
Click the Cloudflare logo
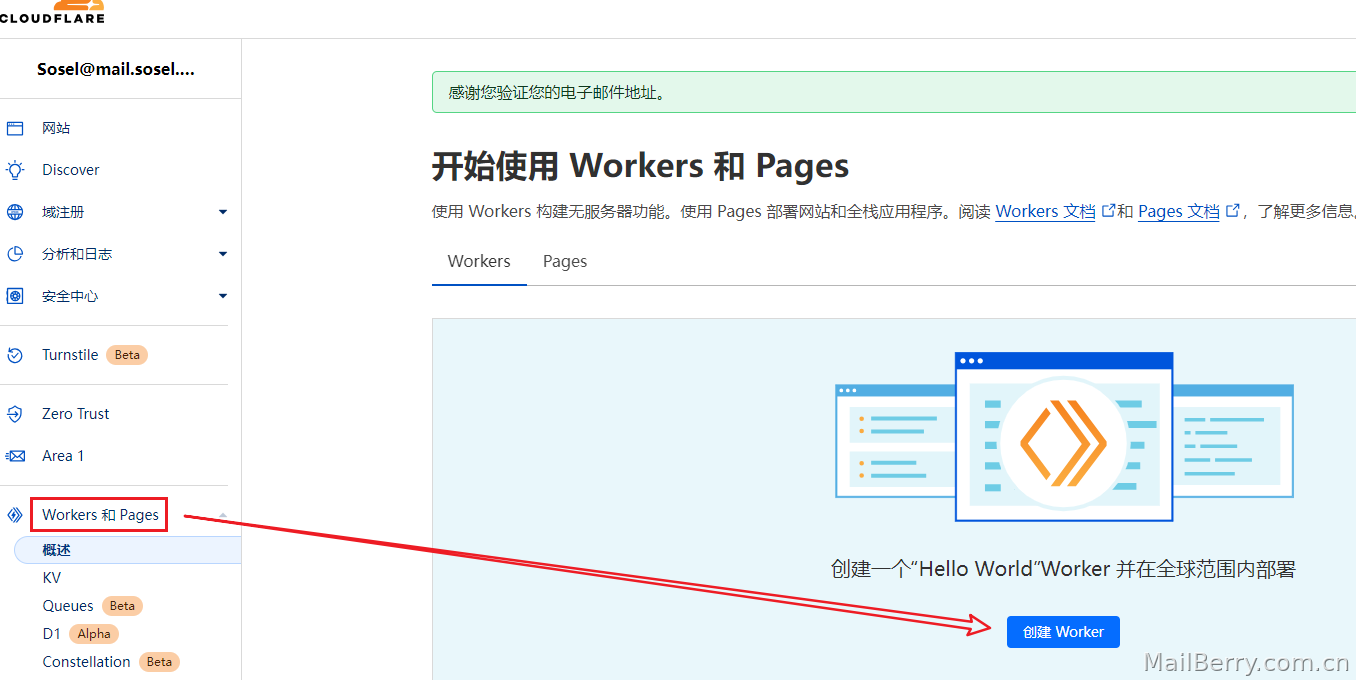(x=52, y=11)
